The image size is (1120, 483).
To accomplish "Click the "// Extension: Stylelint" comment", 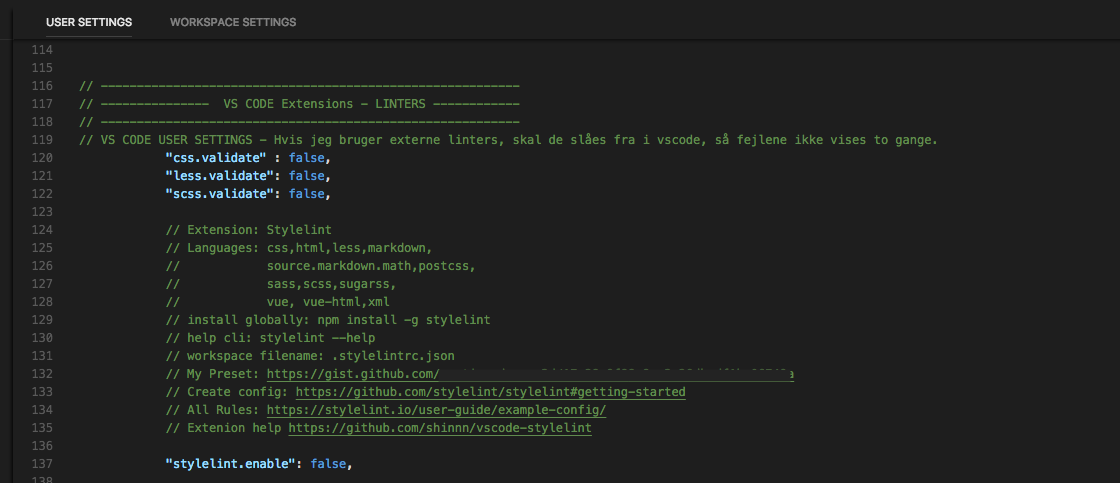I will click(x=249, y=229).
